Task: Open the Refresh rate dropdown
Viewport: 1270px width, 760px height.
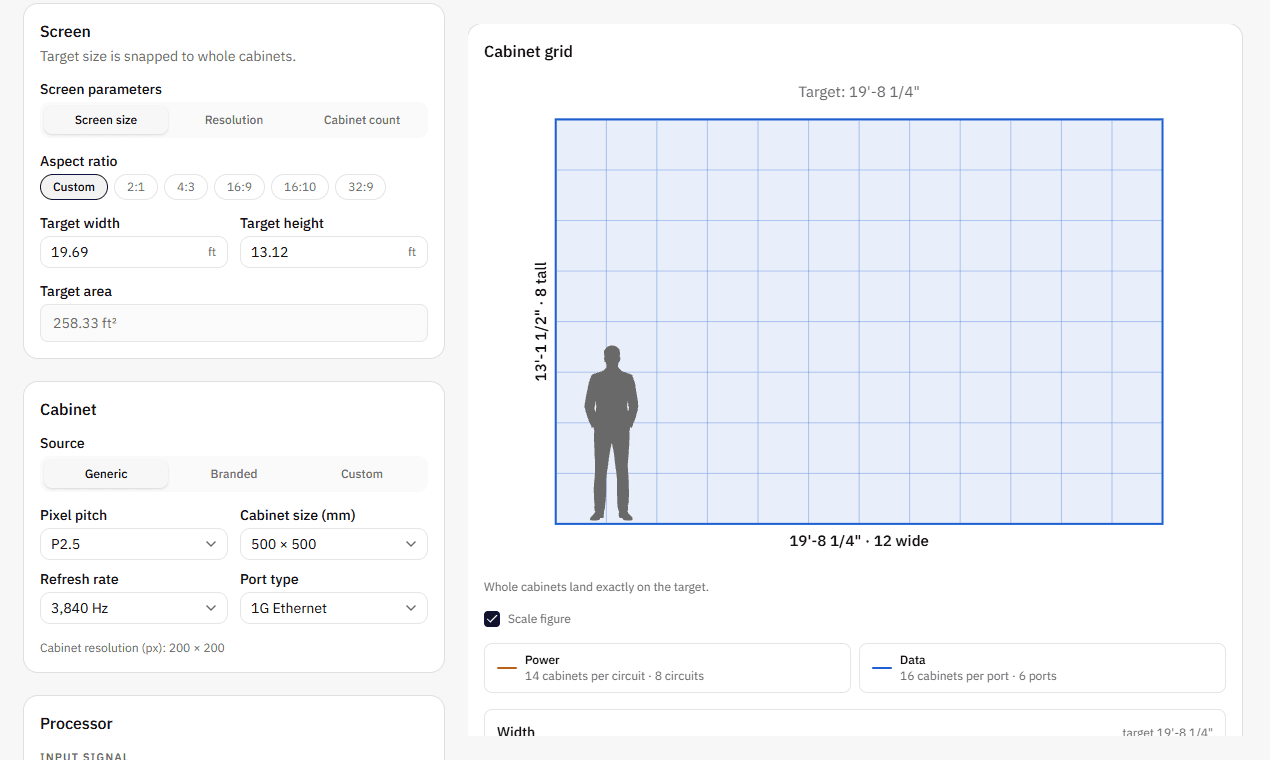Action: click(134, 608)
